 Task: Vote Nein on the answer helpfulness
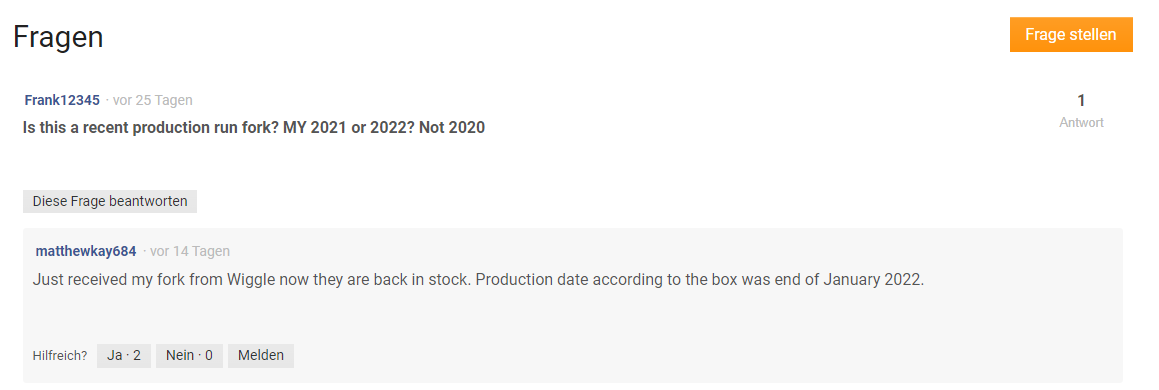click(189, 355)
